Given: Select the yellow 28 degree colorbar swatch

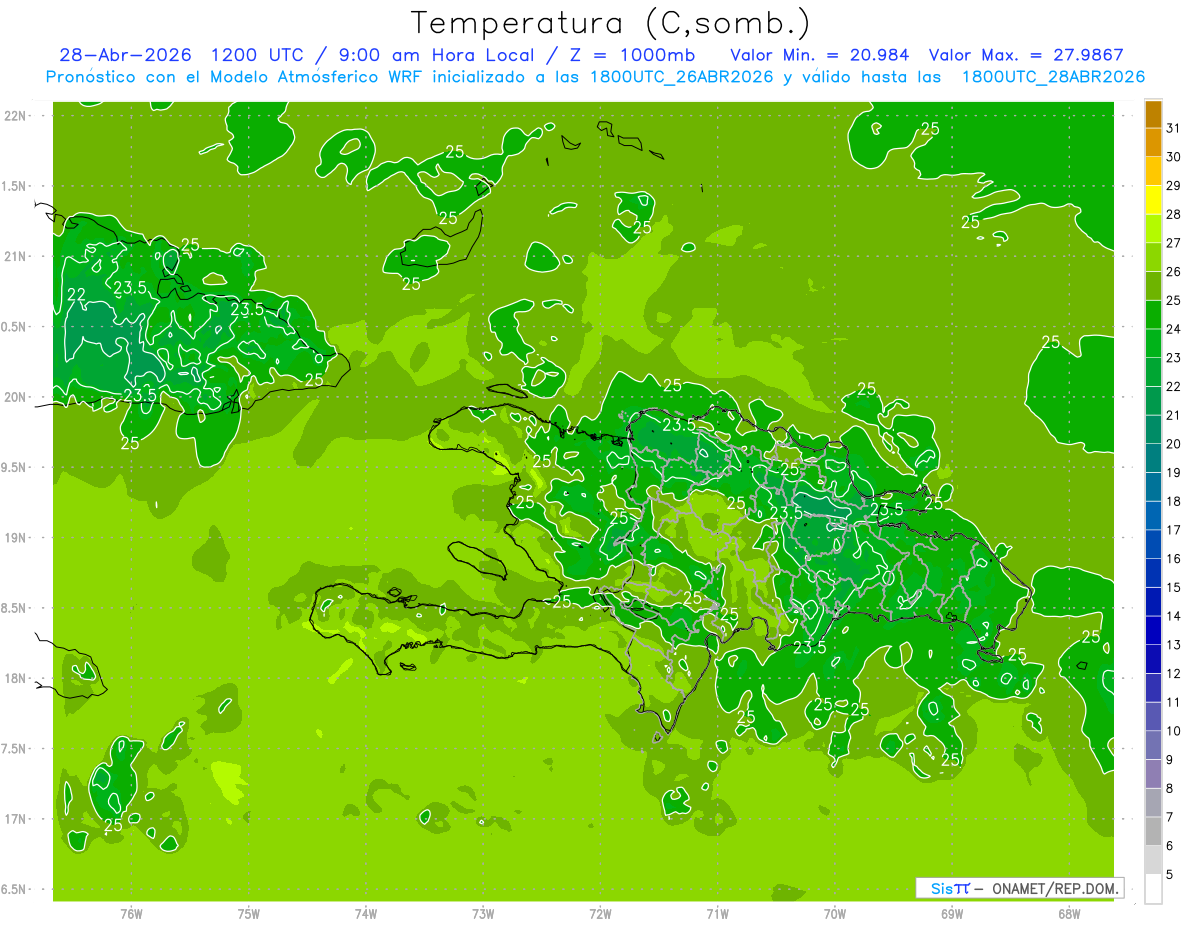Looking at the screenshot, I should pos(1153,201).
